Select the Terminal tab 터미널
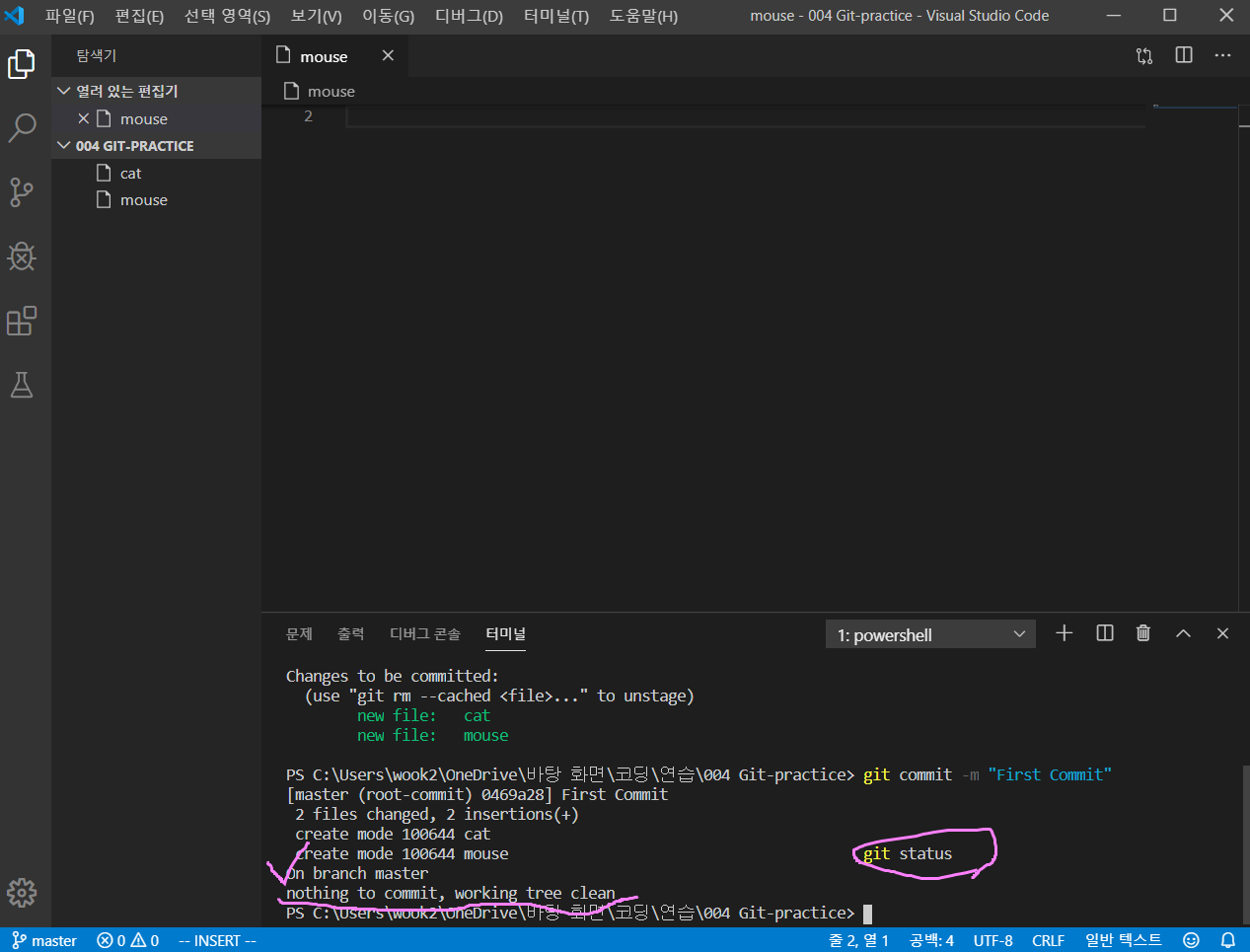This screenshot has height=952, width=1250. pyautogui.click(x=505, y=633)
